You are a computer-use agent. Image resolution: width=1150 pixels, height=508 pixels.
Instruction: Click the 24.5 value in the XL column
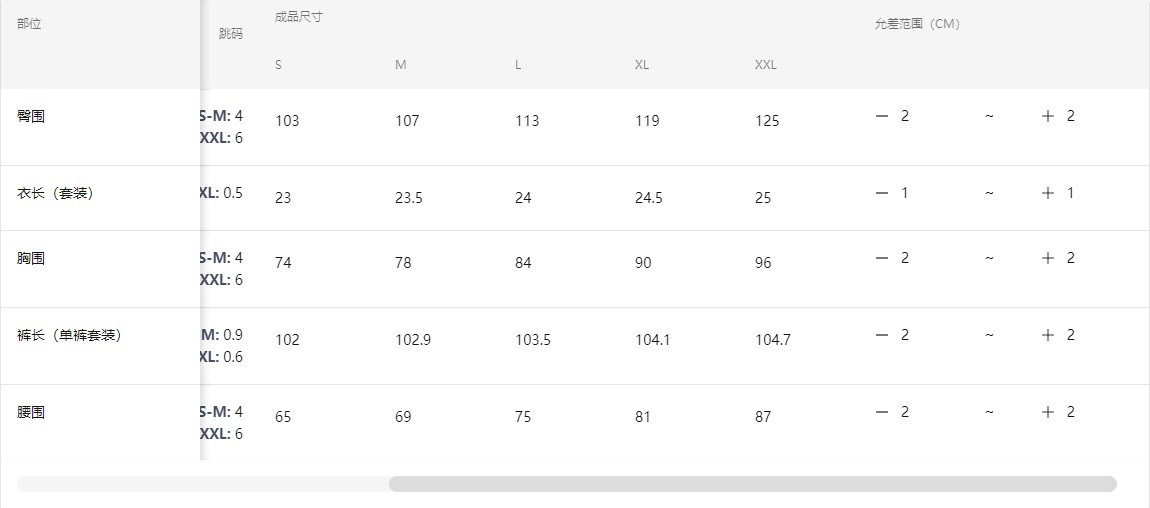click(x=649, y=198)
